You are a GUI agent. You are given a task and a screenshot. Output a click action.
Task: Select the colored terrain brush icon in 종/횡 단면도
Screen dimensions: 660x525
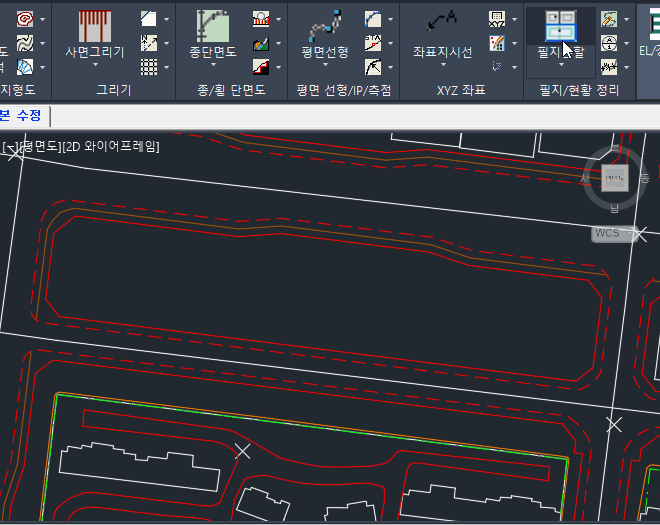coord(261,43)
